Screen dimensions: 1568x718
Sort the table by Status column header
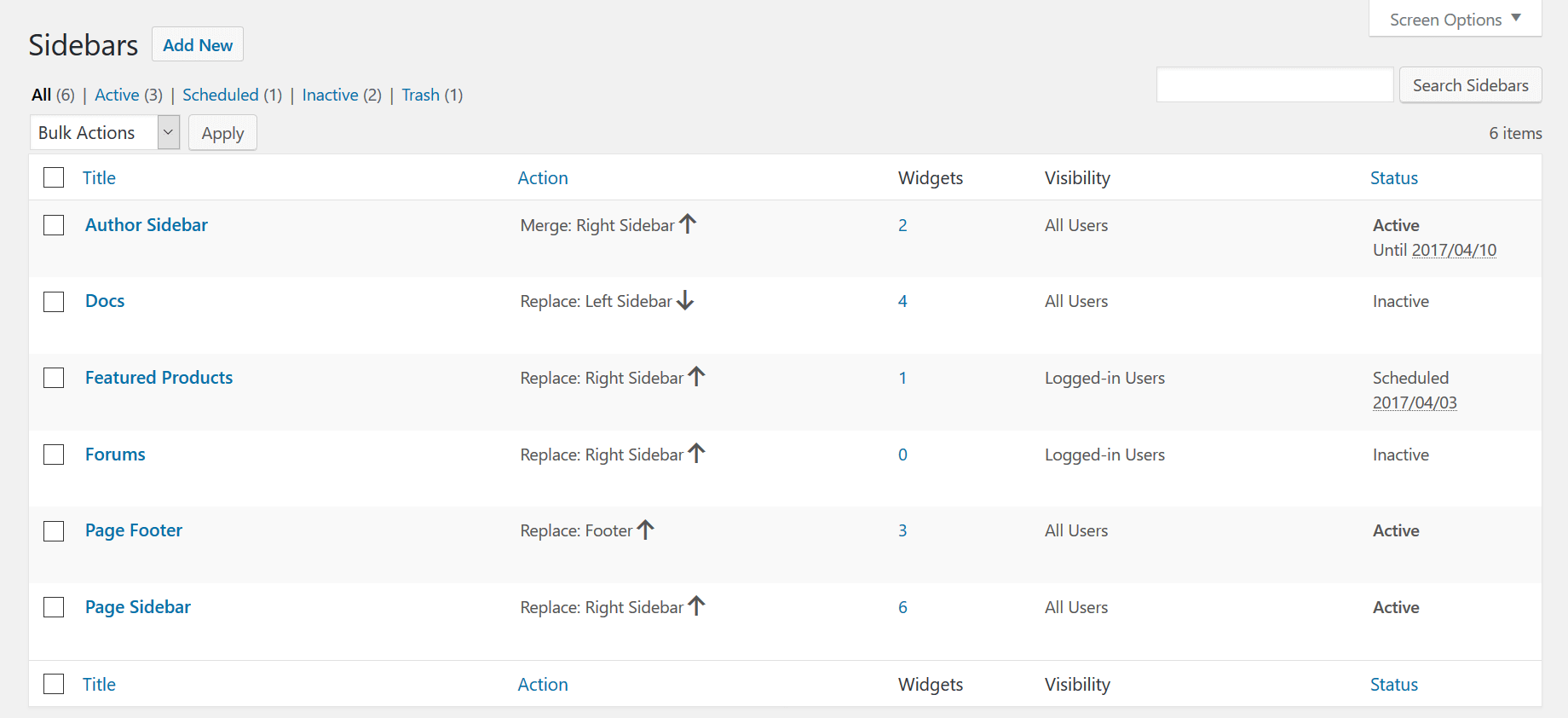coord(1393,178)
